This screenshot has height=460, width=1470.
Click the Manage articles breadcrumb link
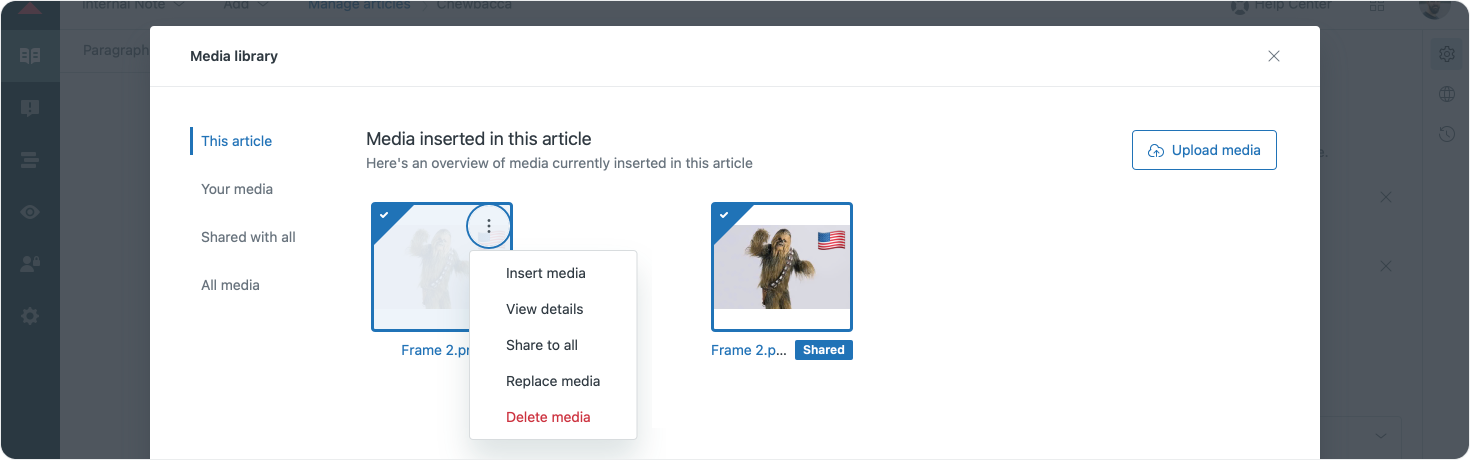tap(359, 5)
